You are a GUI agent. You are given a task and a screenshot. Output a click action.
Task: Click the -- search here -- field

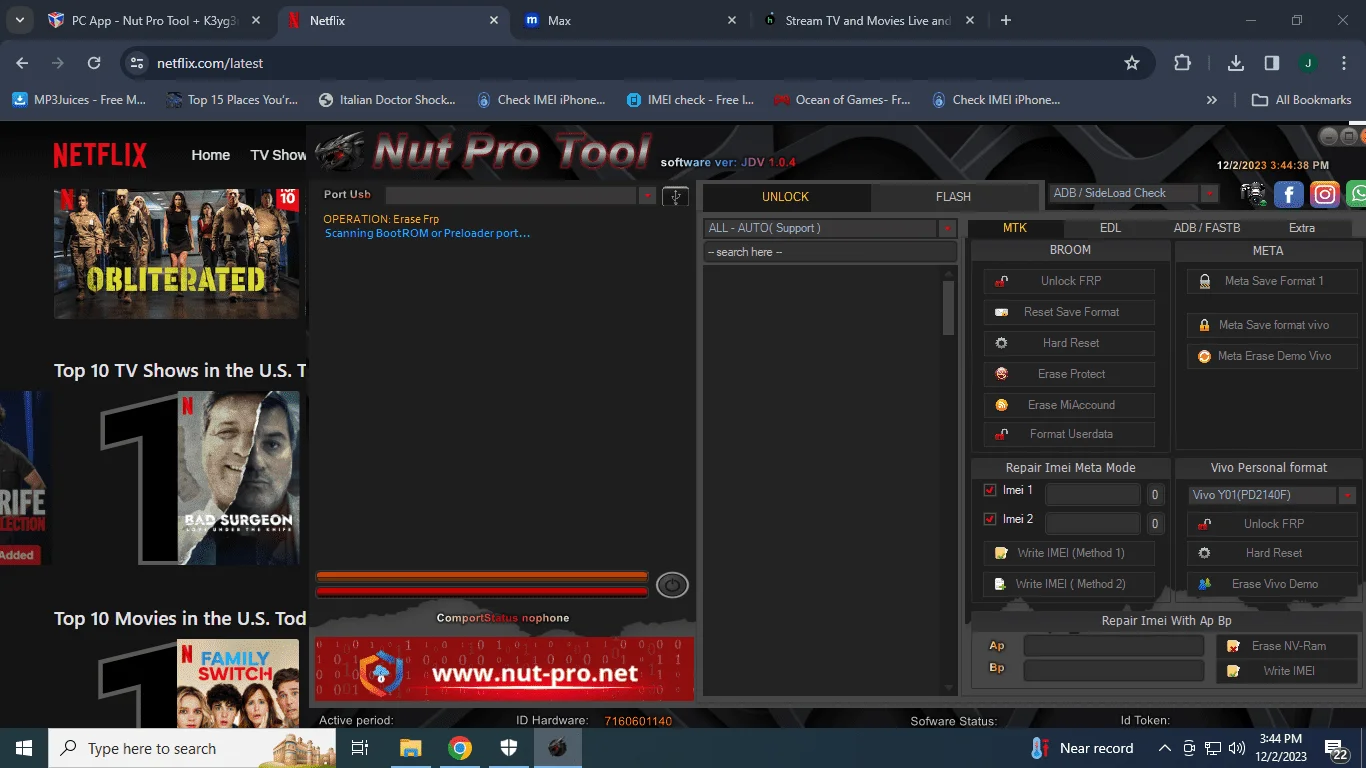click(830, 252)
